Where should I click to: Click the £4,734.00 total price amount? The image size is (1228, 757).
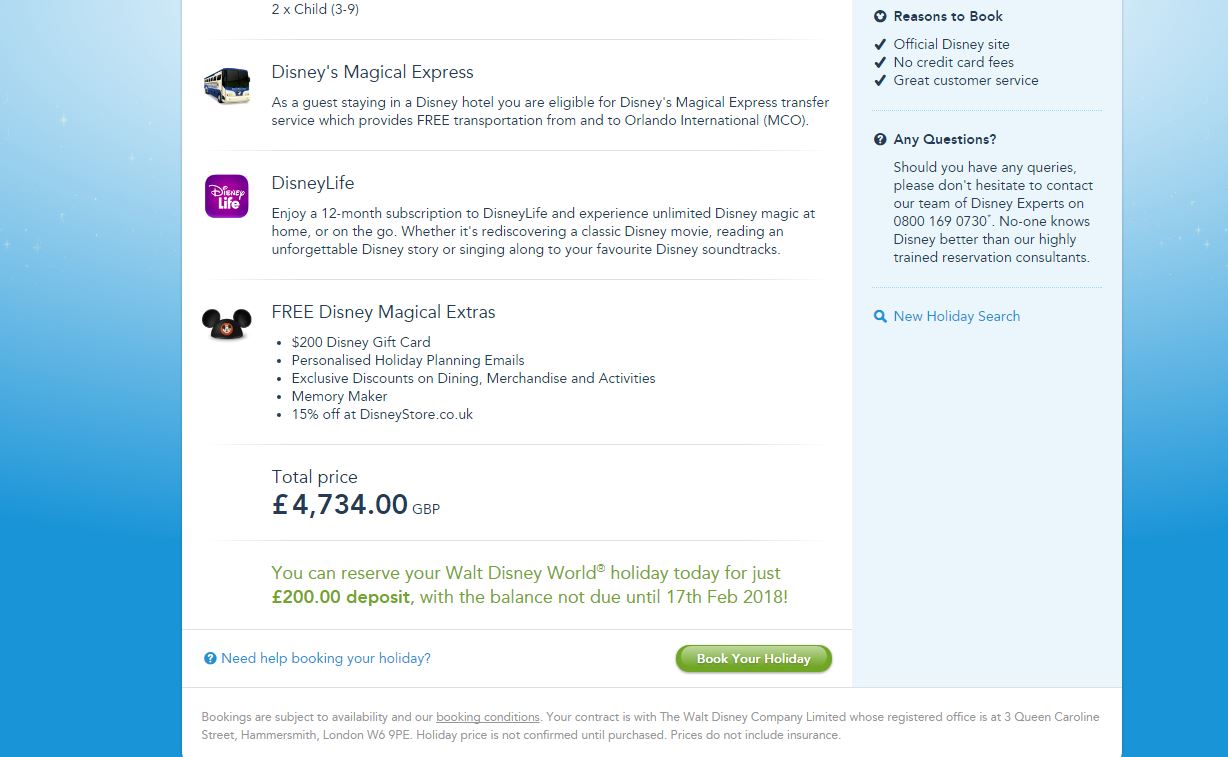point(340,504)
